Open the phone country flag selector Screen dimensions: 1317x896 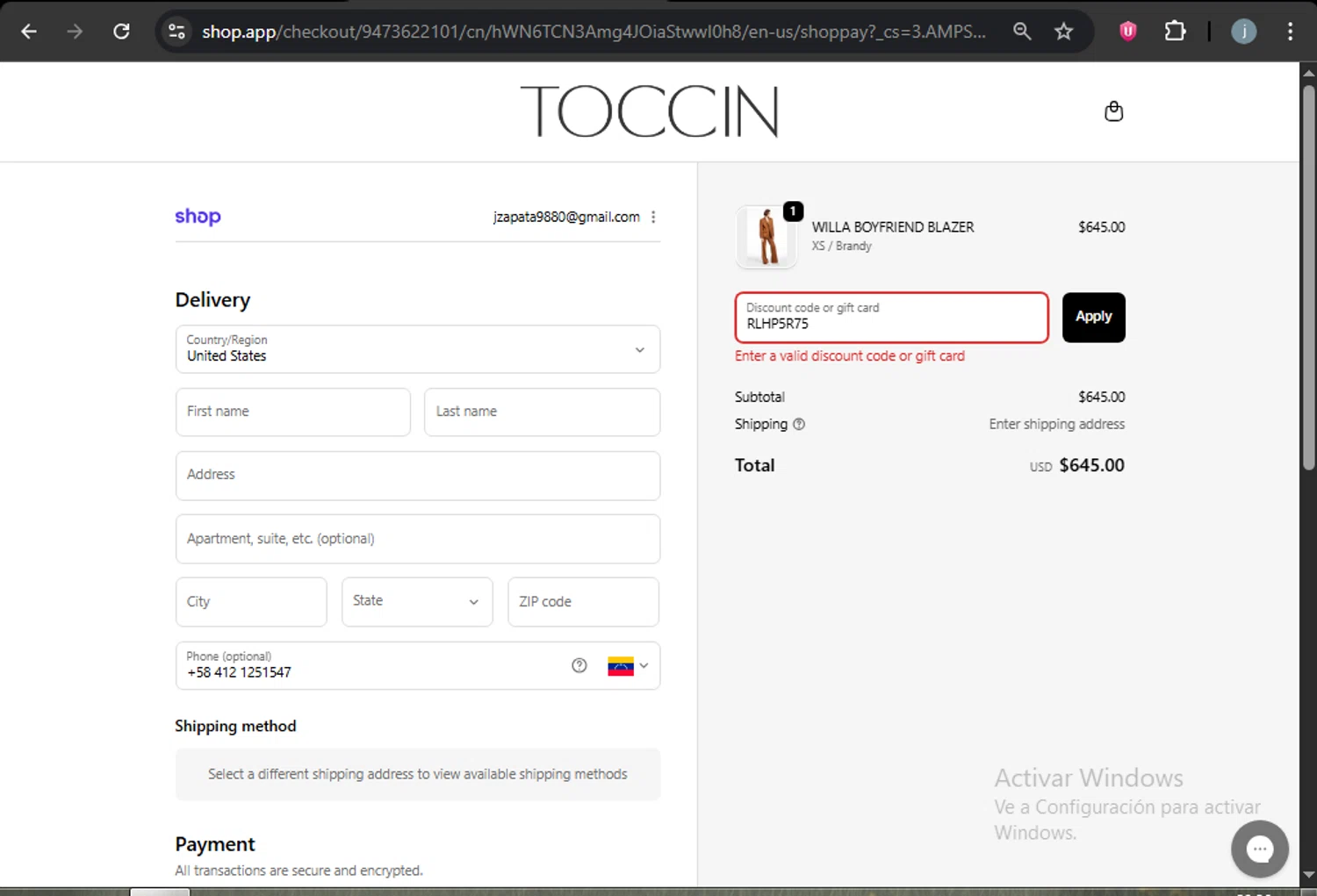(628, 666)
